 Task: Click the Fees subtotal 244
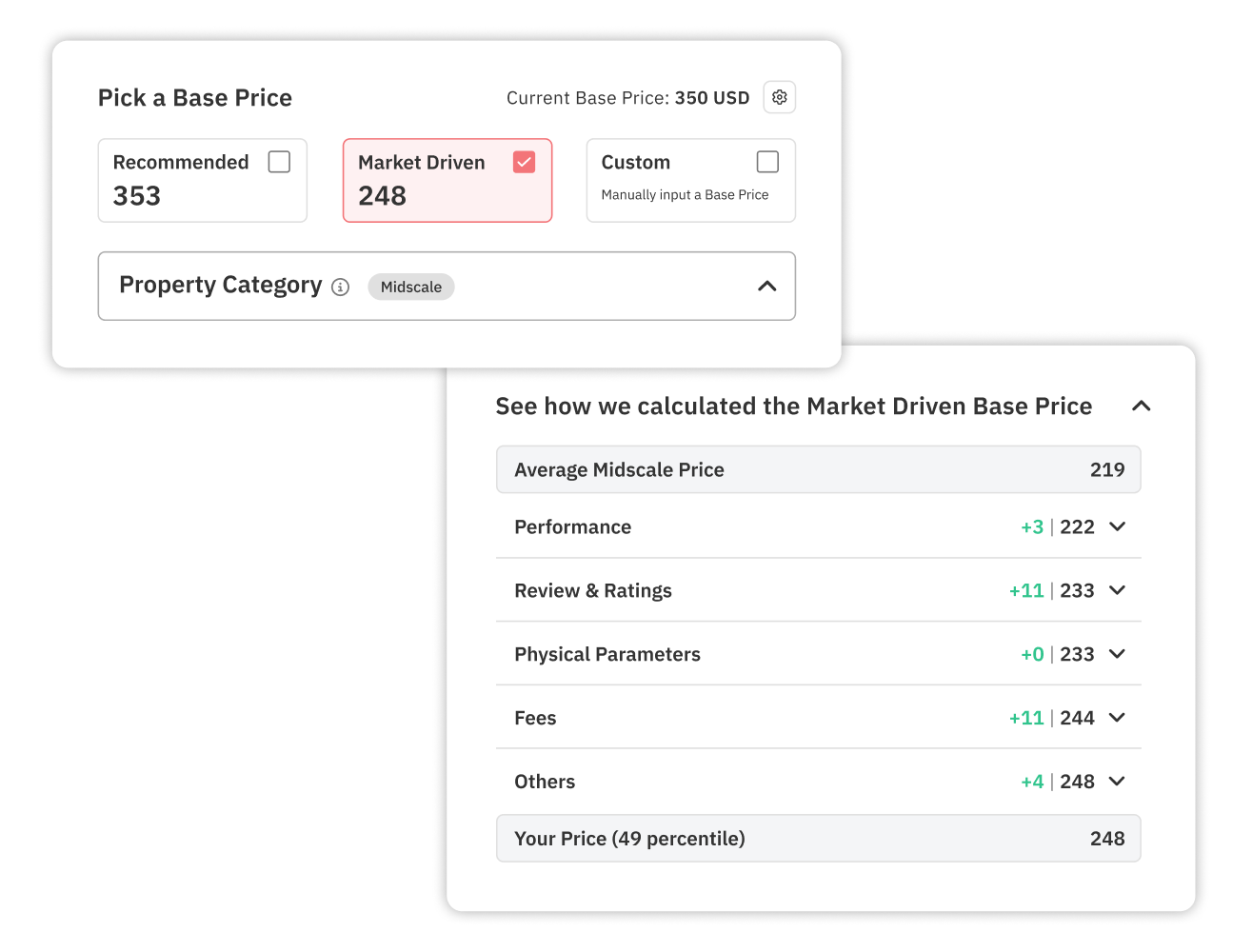pyautogui.click(x=1077, y=719)
